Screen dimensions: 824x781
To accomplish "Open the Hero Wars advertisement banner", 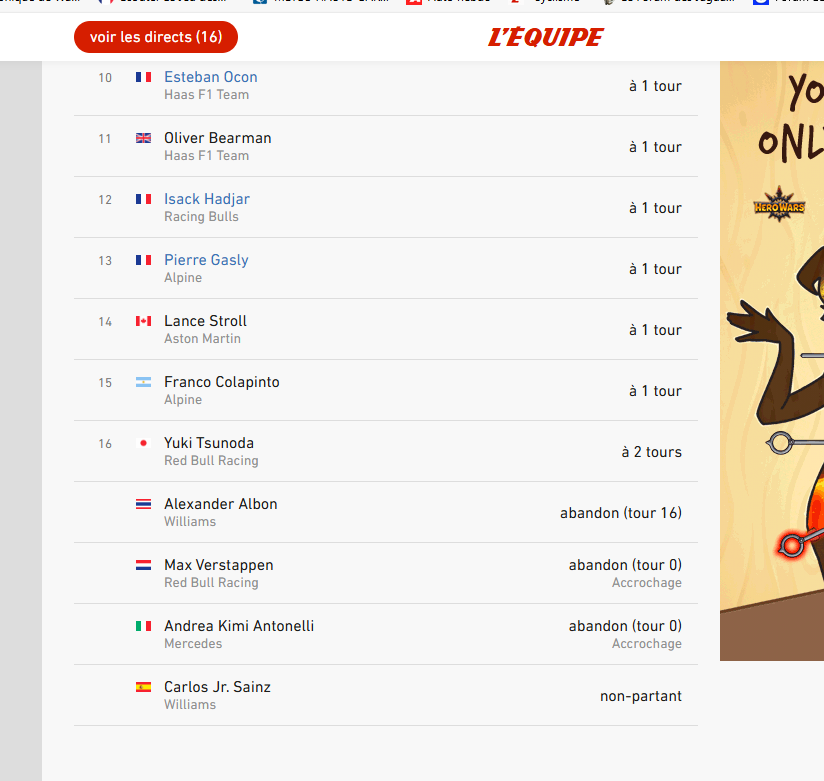I will tap(772, 361).
